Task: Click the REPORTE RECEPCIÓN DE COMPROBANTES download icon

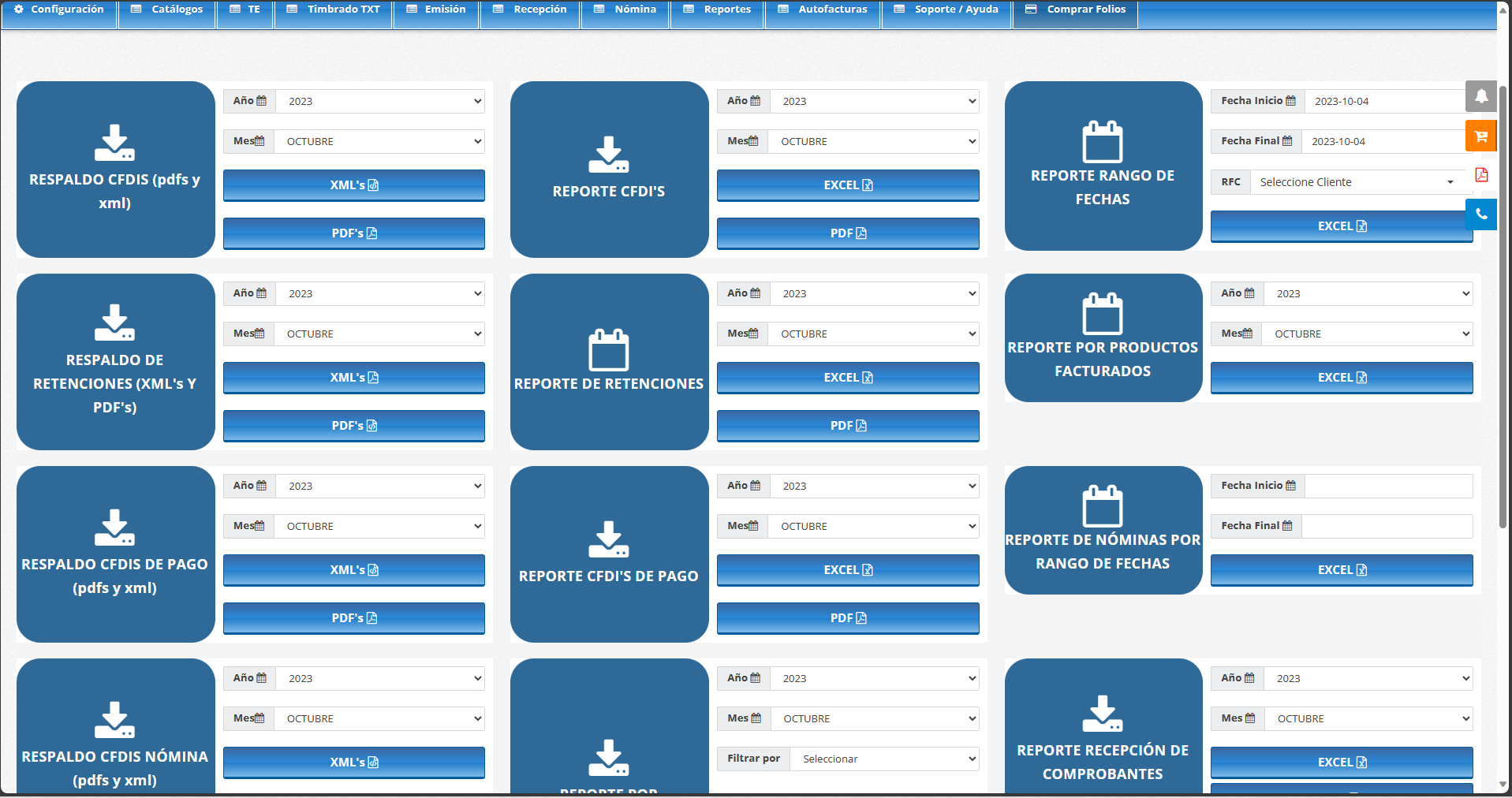Action: [1102, 714]
